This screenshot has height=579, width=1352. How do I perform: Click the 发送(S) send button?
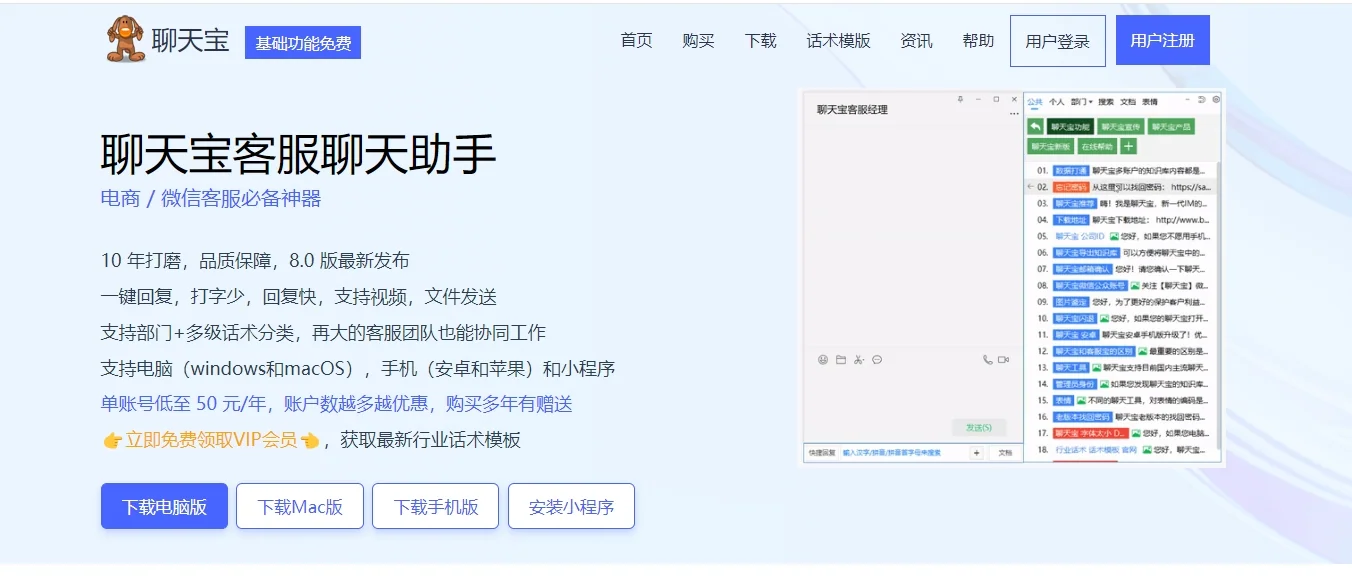click(979, 427)
